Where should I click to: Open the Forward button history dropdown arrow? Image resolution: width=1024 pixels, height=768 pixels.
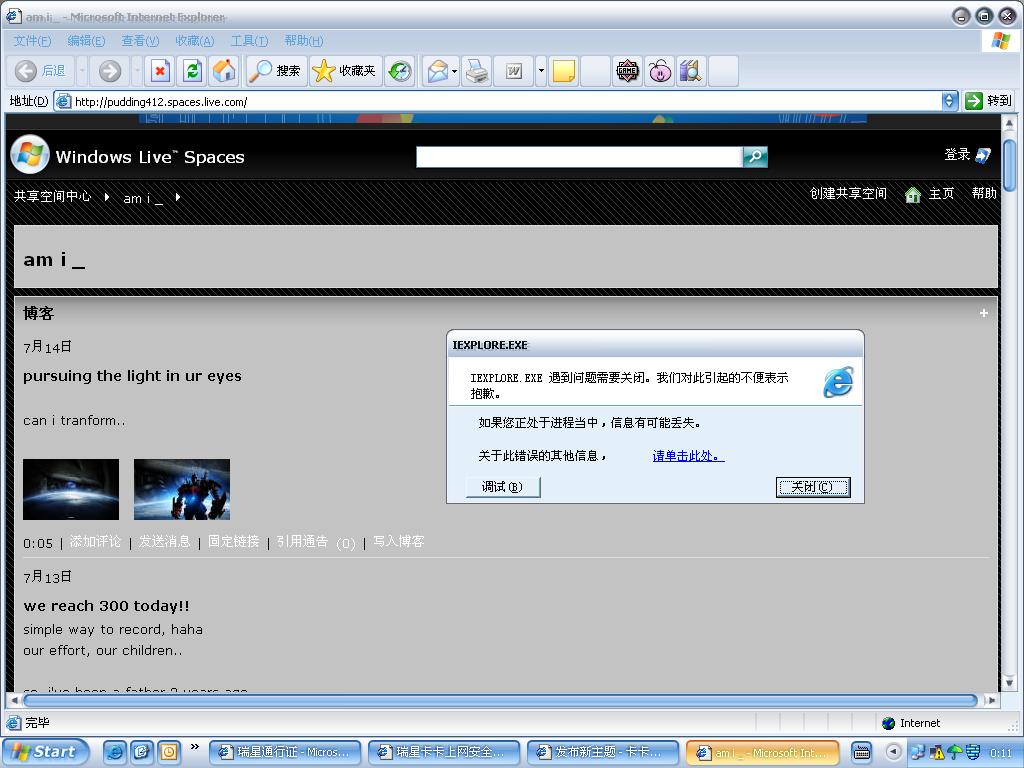click(136, 71)
